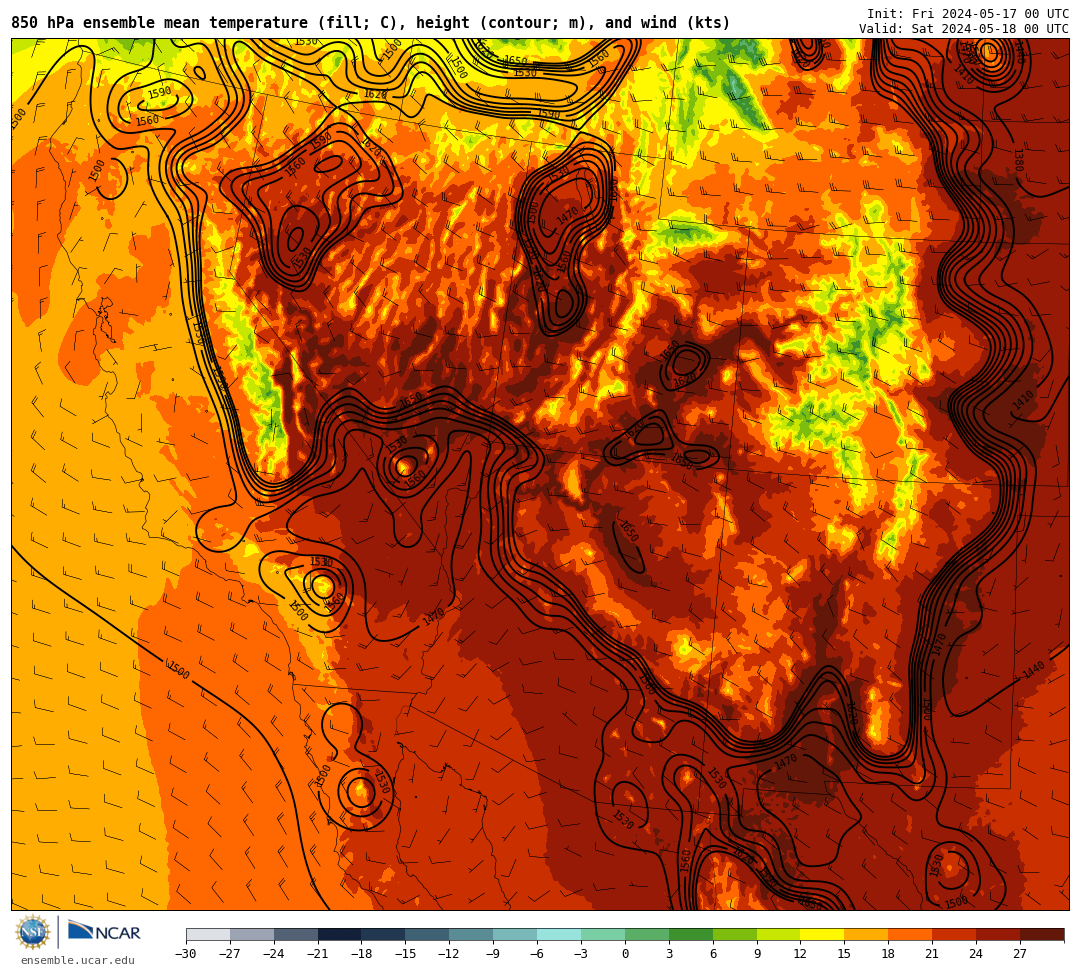Pick the −15 to −12 steel blue colorbar segment
The height and width of the screenshot is (973, 1080).
point(428,934)
